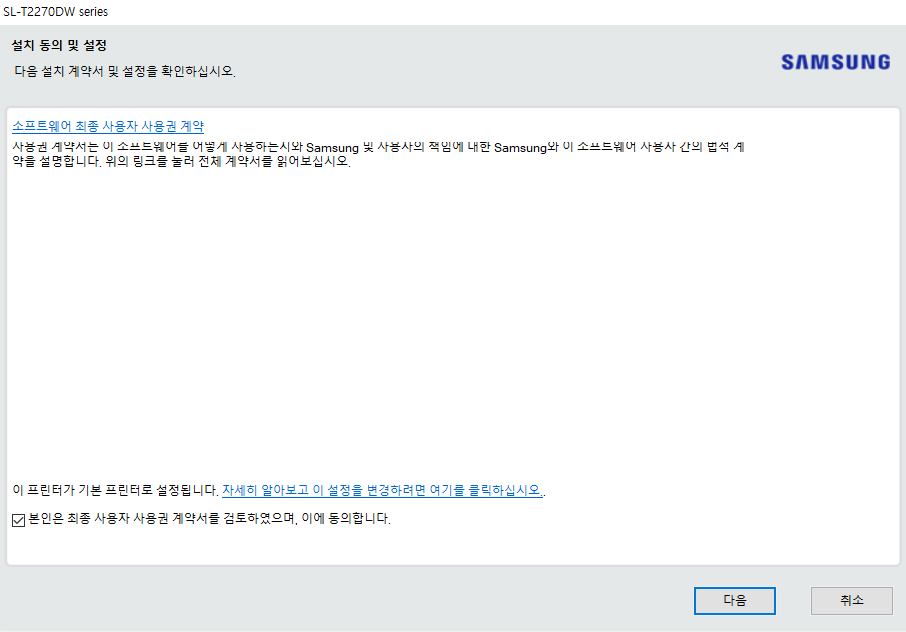
Task: Click the text 다음 설치 계약서 및 설정을 확인하십시오
Action: tap(125, 71)
